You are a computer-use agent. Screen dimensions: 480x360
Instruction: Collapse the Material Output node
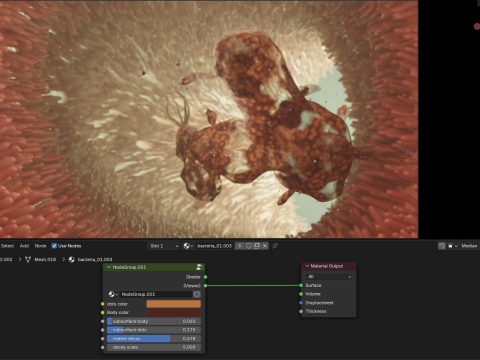pyautogui.click(x=307, y=266)
